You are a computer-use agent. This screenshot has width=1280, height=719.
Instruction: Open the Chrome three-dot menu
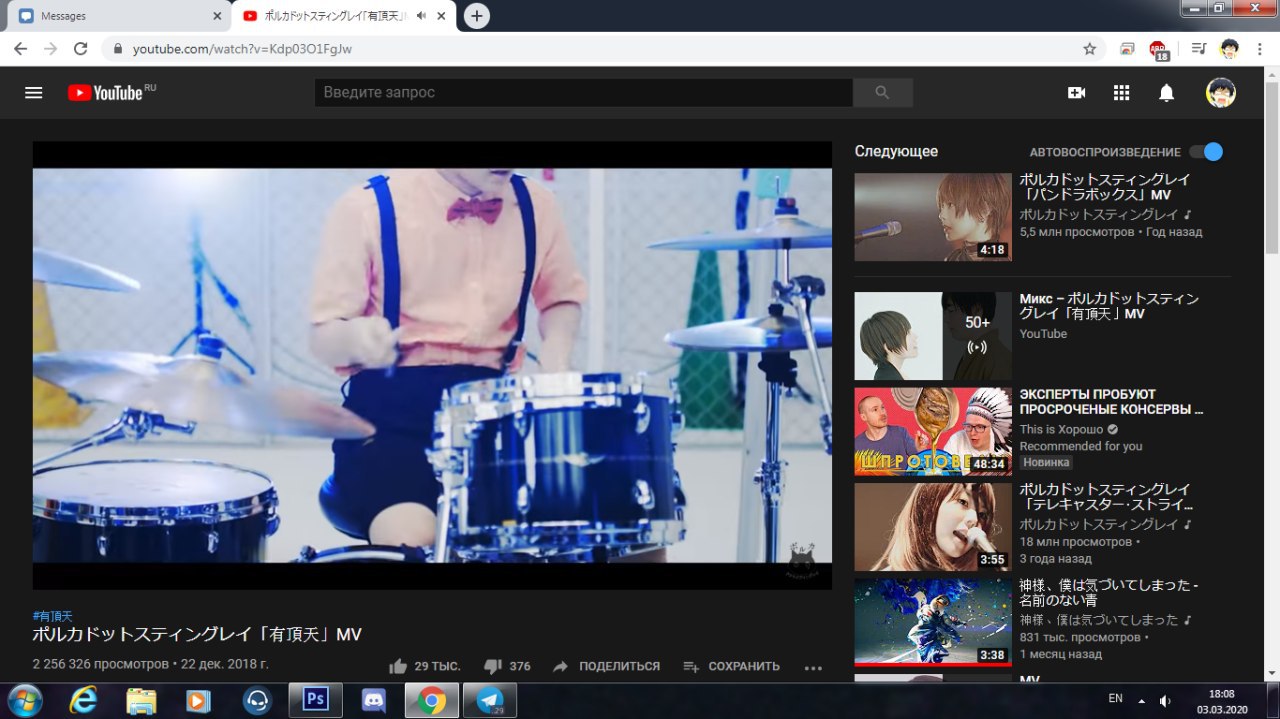pyautogui.click(x=1260, y=49)
